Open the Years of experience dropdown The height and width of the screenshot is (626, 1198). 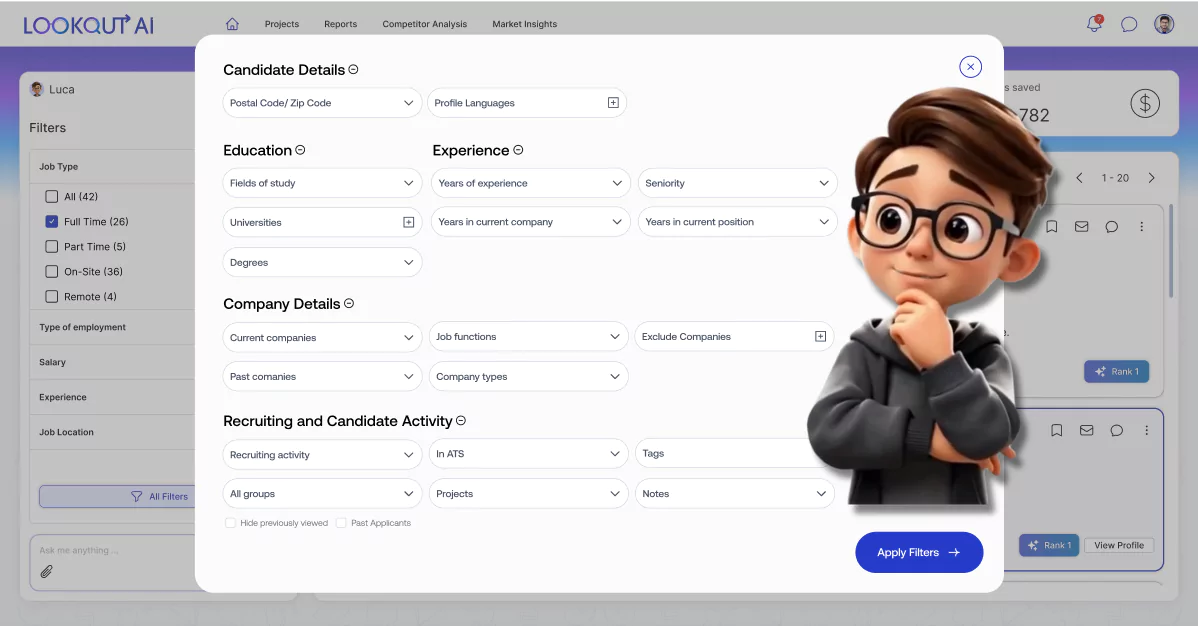pyautogui.click(x=530, y=183)
